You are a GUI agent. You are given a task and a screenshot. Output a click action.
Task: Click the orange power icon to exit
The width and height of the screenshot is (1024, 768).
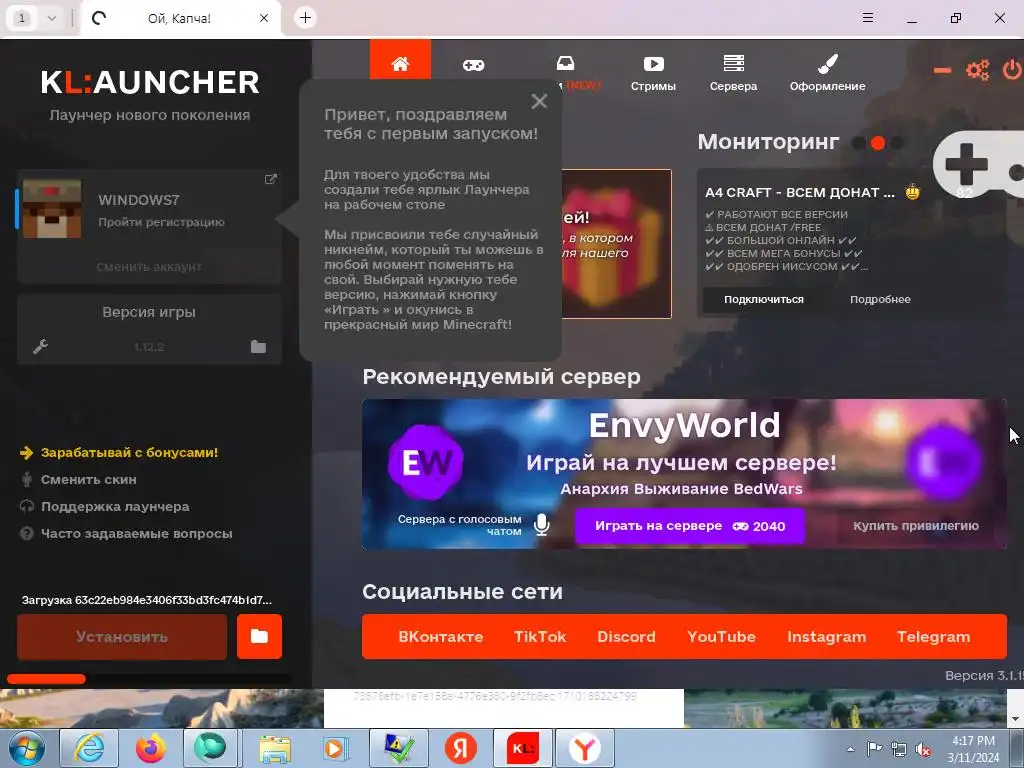(1012, 70)
